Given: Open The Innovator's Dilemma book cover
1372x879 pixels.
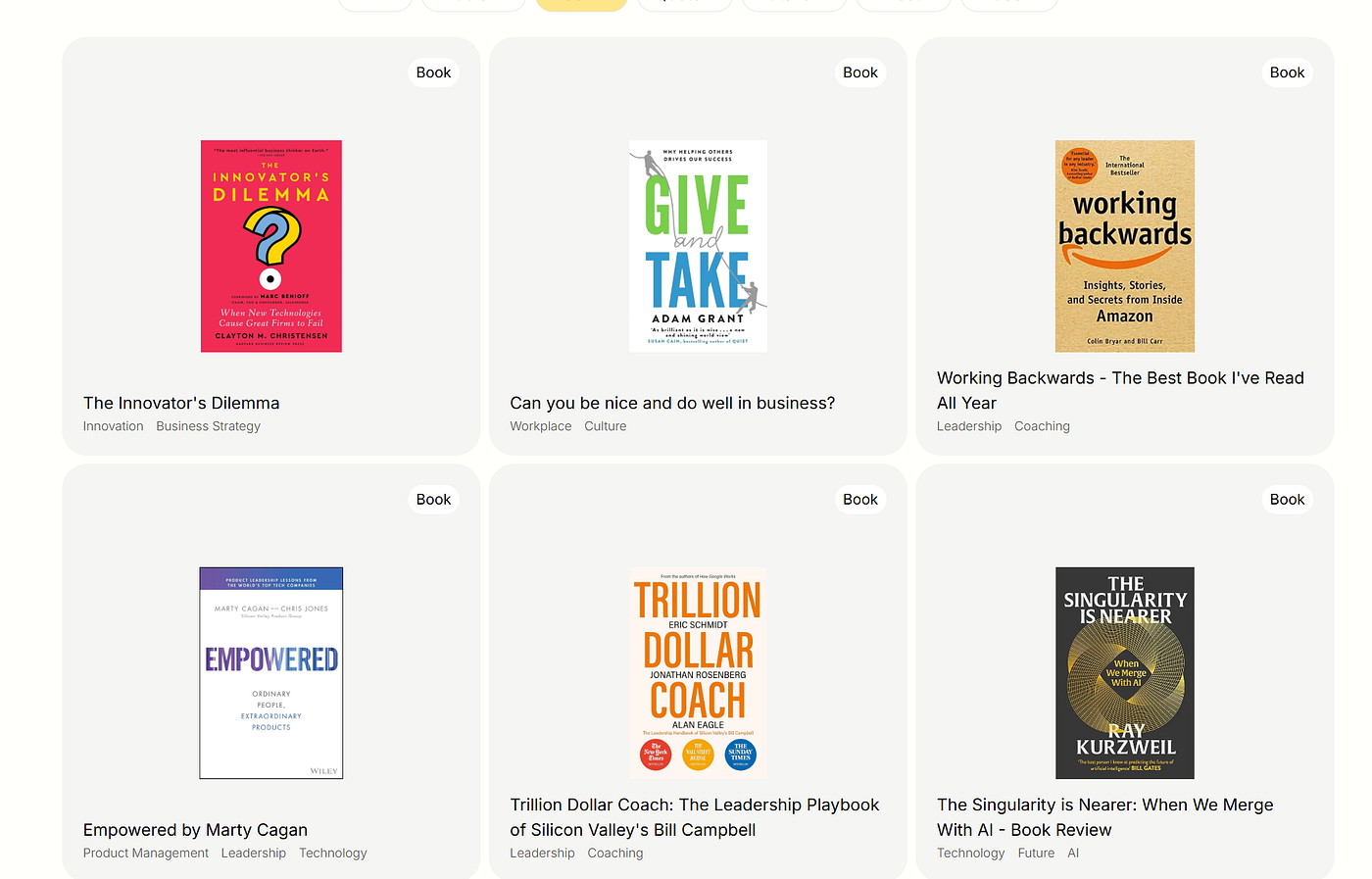Looking at the screenshot, I should pyautogui.click(x=271, y=246).
